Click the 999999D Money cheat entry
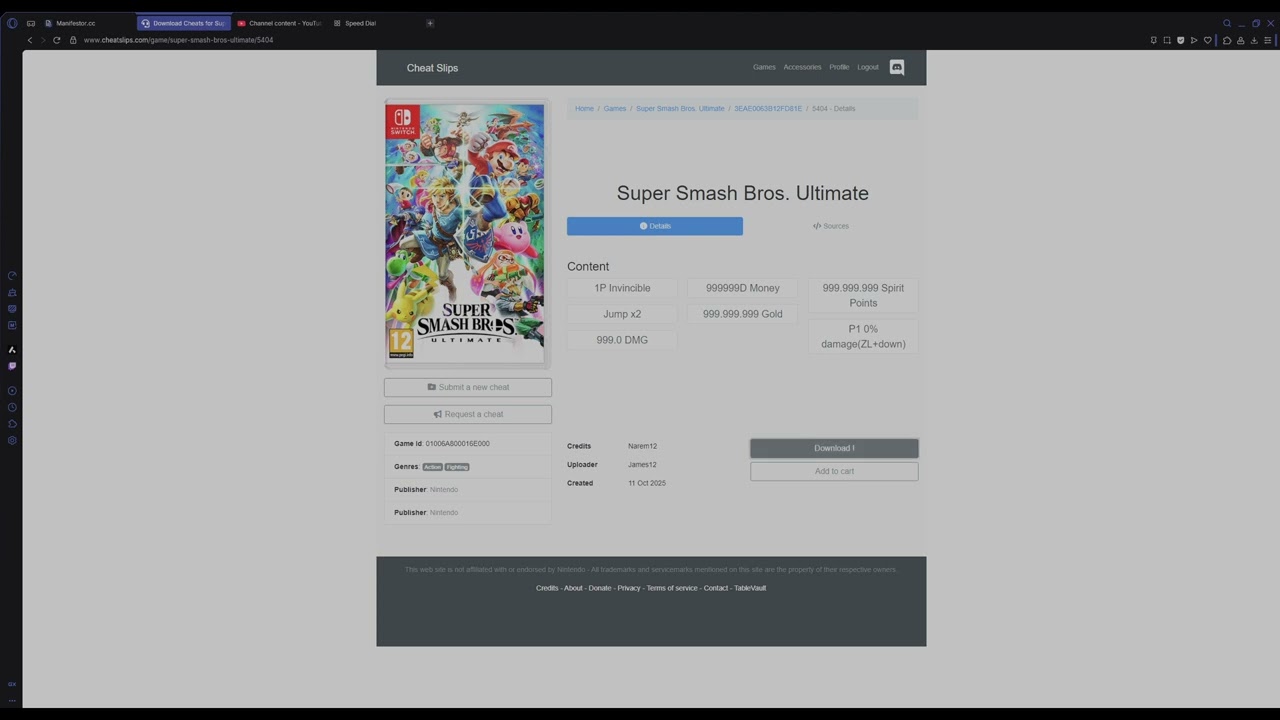Viewport: 1280px width, 720px height. pos(743,288)
